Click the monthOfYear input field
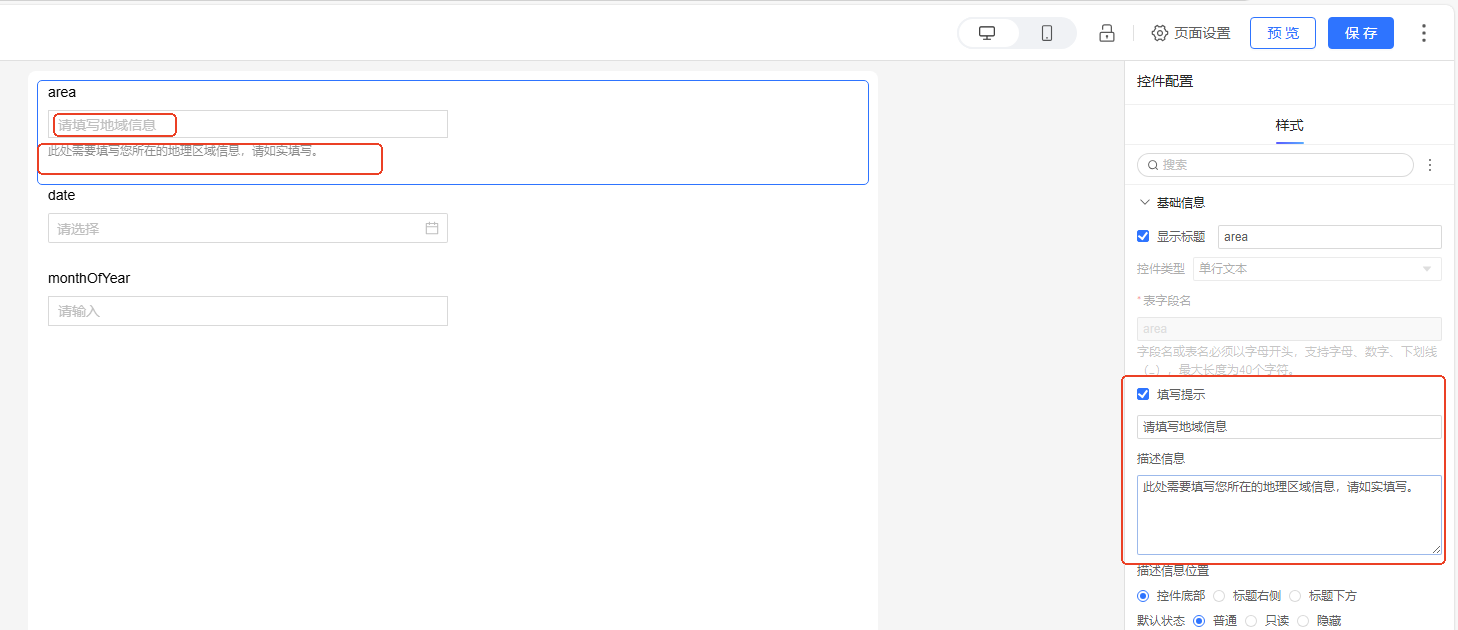Screen dimensions: 1458x630 [247, 311]
